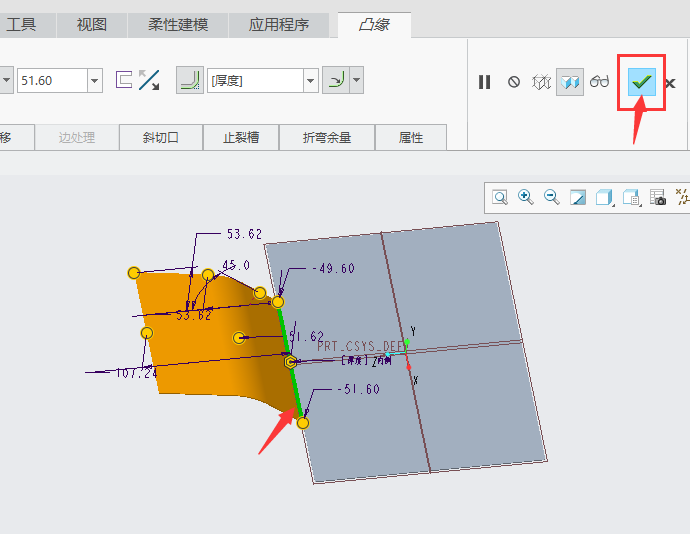Switch to the 视图 tab
Screen dimensions: 690x534
pyautogui.click(x=92, y=25)
